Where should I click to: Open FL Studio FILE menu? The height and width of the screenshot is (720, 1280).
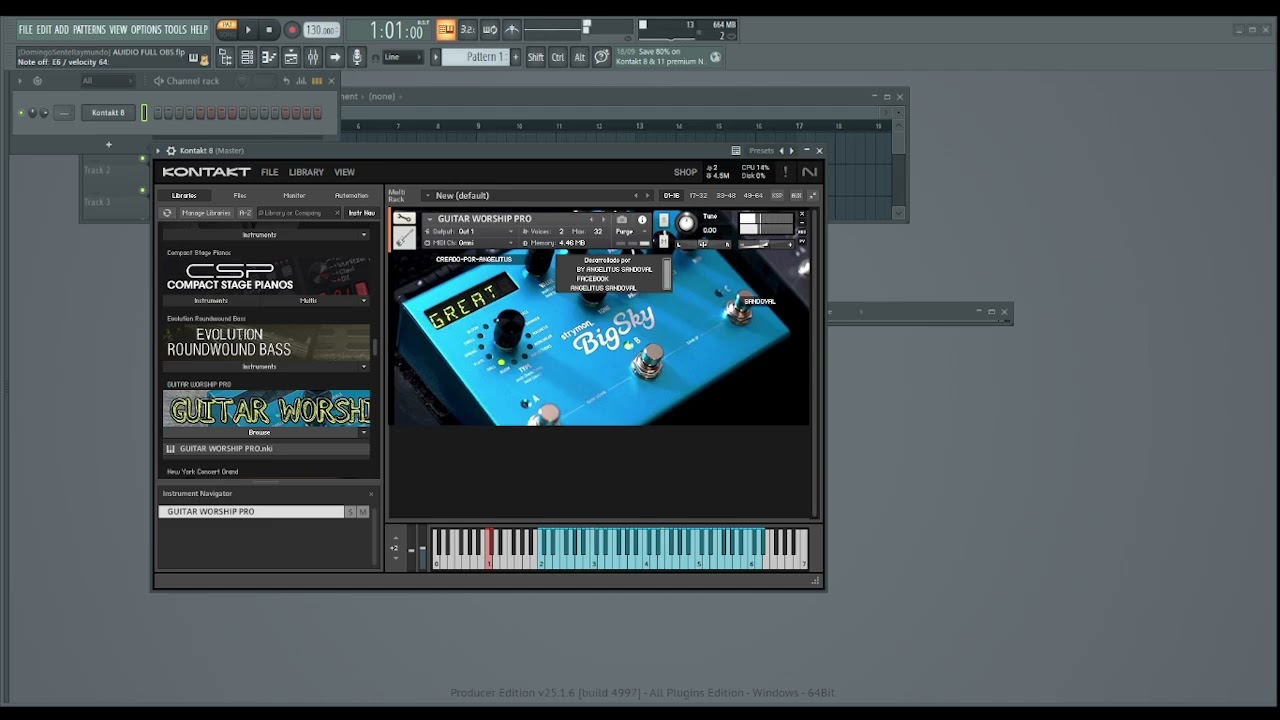pos(25,30)
